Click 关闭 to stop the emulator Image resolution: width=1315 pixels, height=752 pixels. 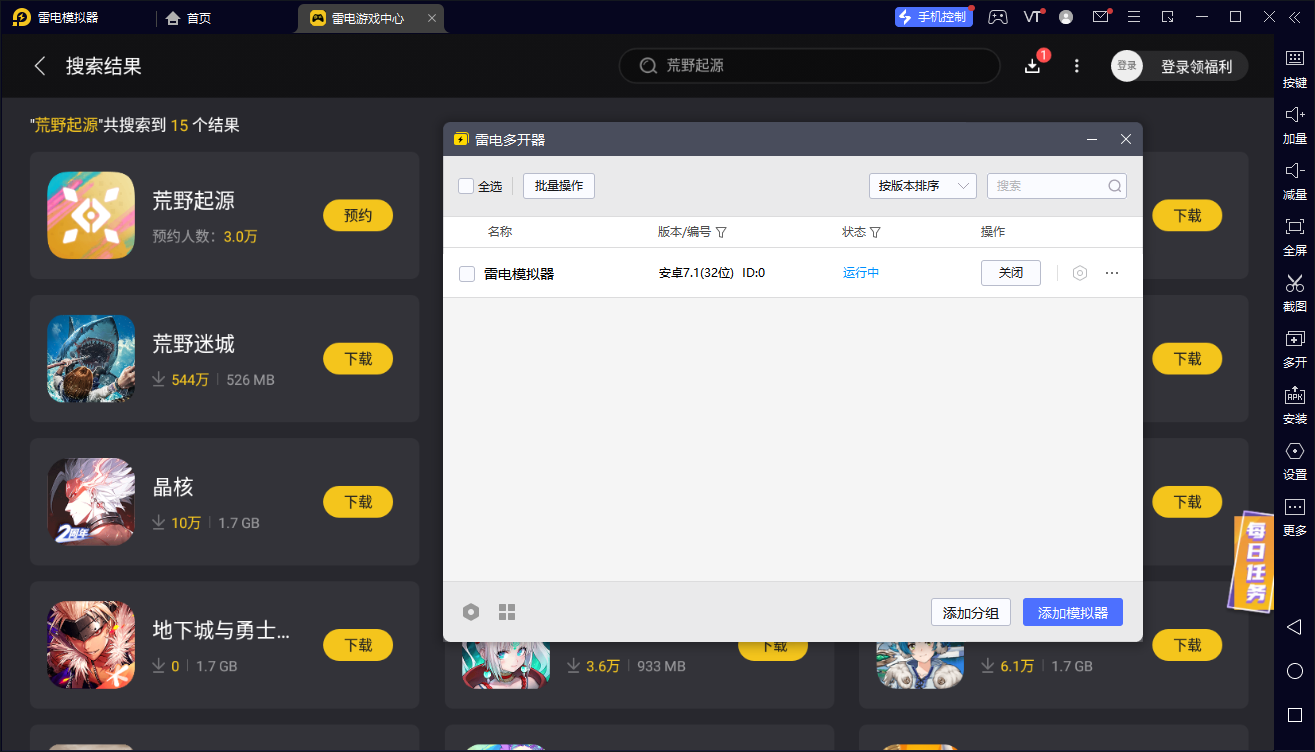pyautogui.click(x=1011, y=273)
